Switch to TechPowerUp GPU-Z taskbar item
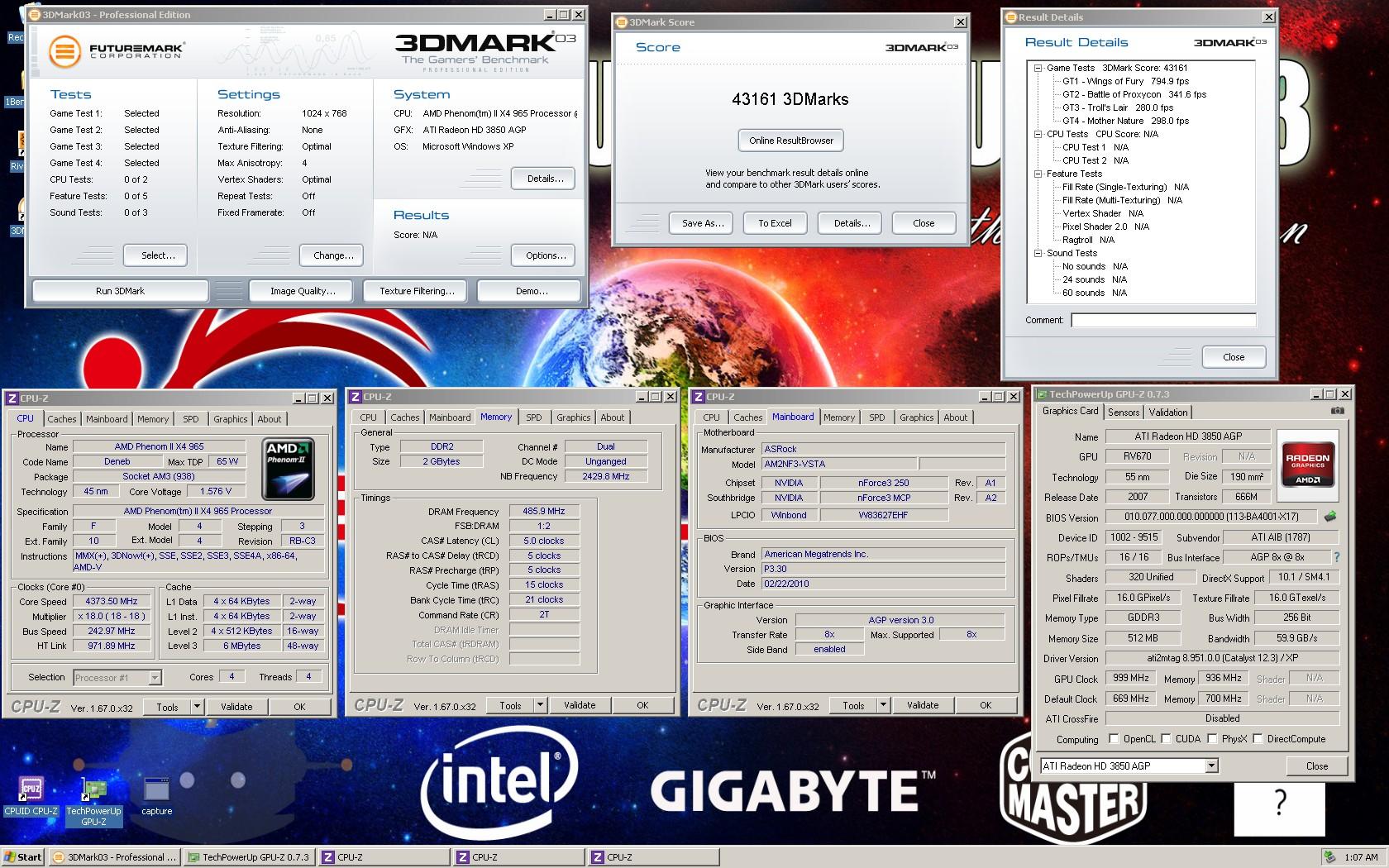This screenshot has height=868, width=1389. coord(249,856)
